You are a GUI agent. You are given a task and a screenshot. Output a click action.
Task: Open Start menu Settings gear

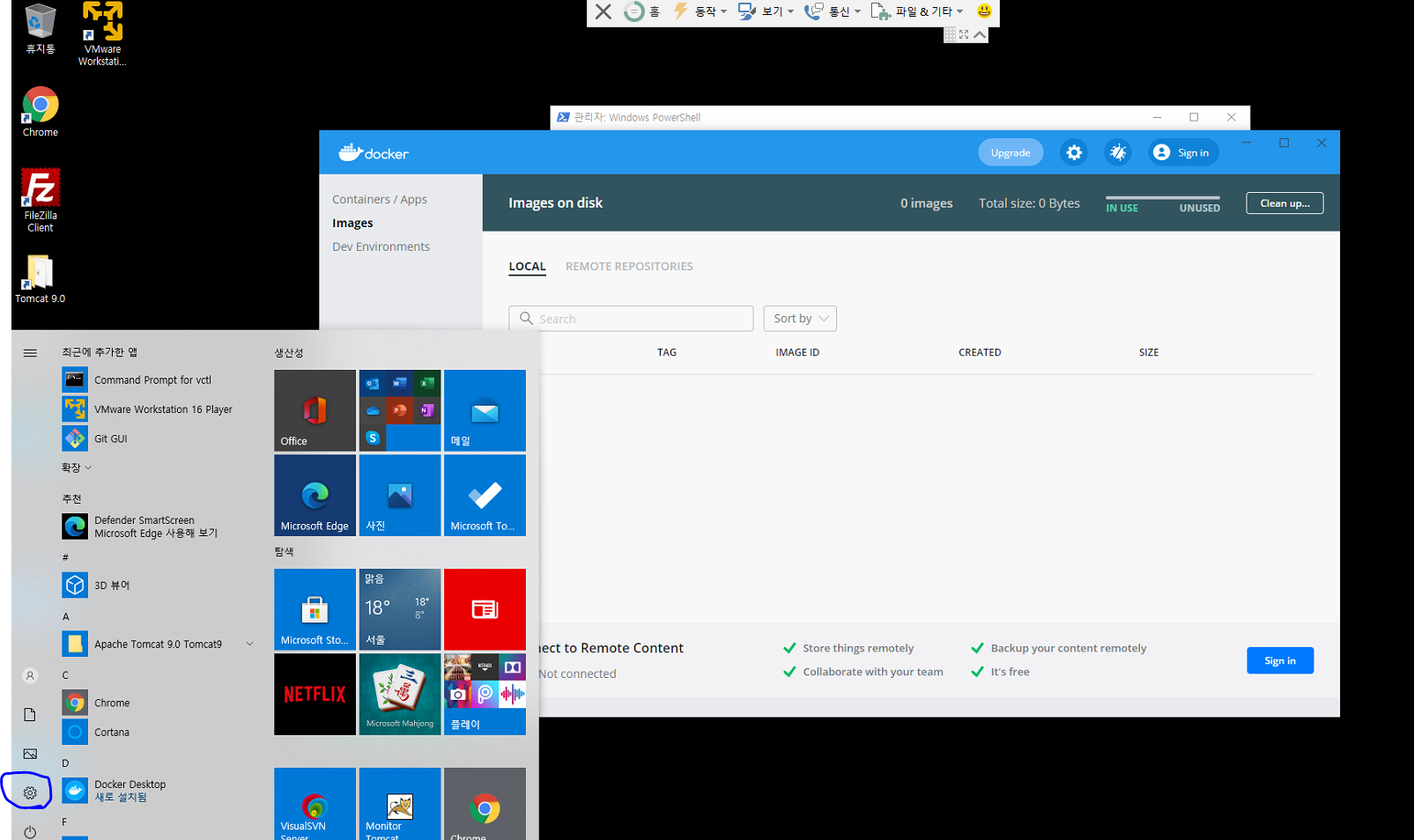(x=30, y=792)
